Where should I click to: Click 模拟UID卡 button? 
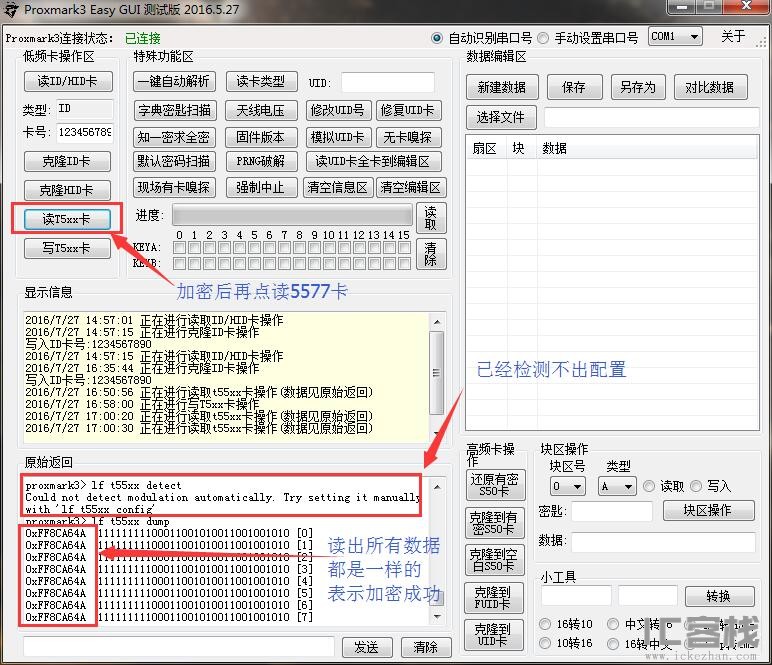point(338,137)
